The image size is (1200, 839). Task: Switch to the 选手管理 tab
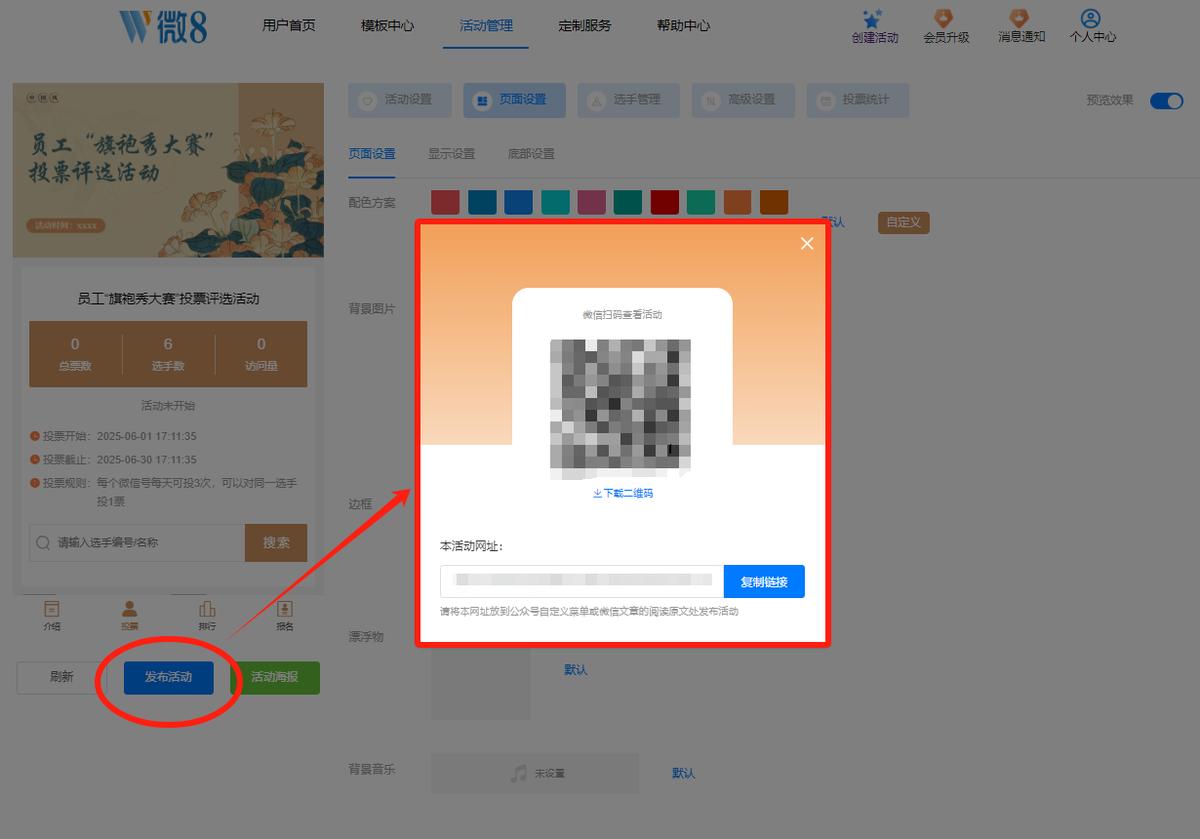[x=628, y=100]
